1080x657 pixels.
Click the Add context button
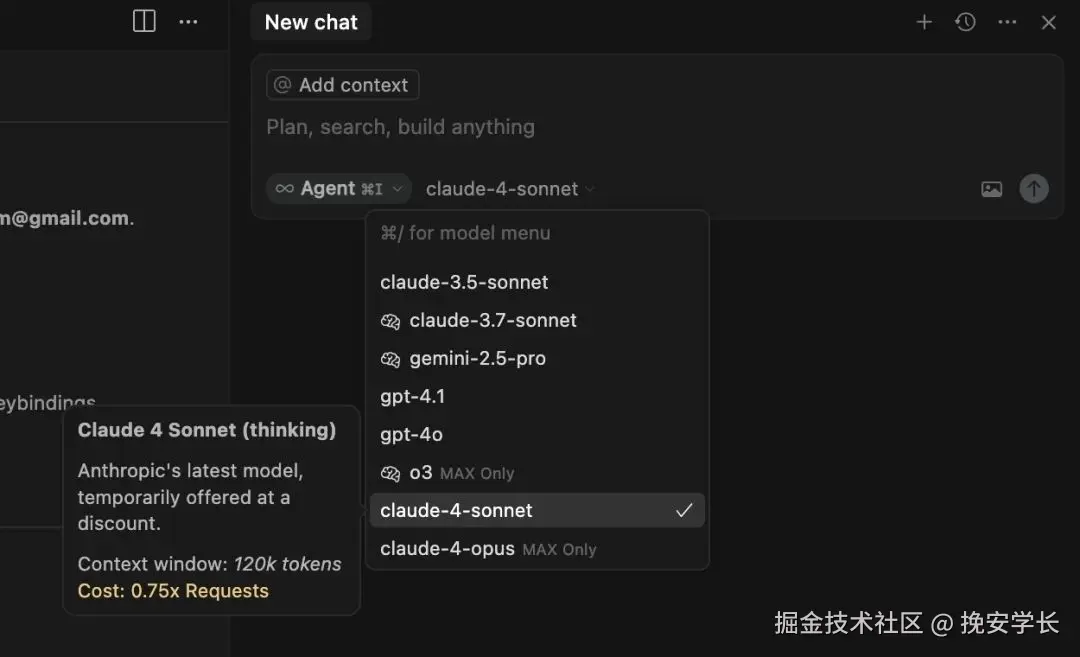tap(342, 85)
